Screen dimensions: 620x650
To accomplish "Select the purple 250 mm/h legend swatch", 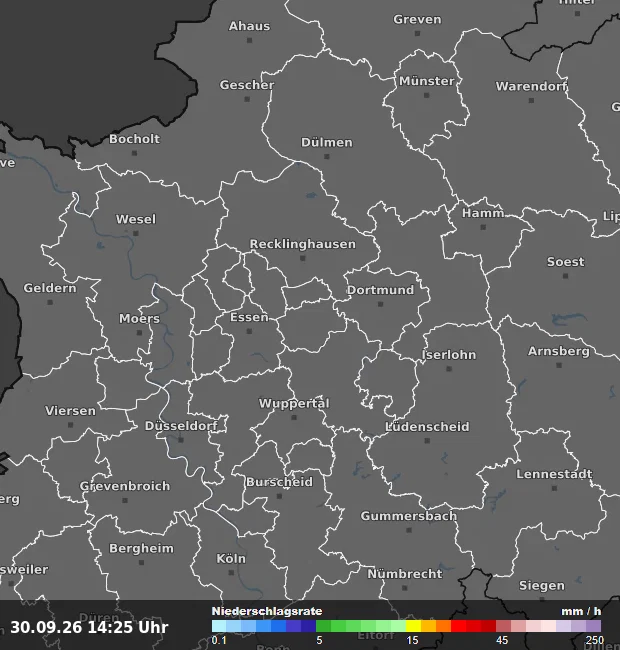I will click(x=593, y=626).
